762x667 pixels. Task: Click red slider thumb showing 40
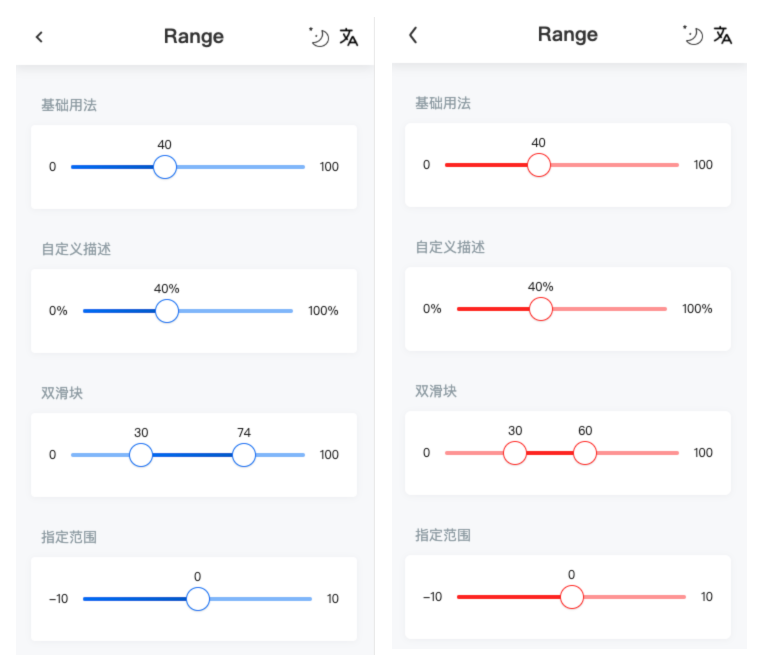[538, 165]
